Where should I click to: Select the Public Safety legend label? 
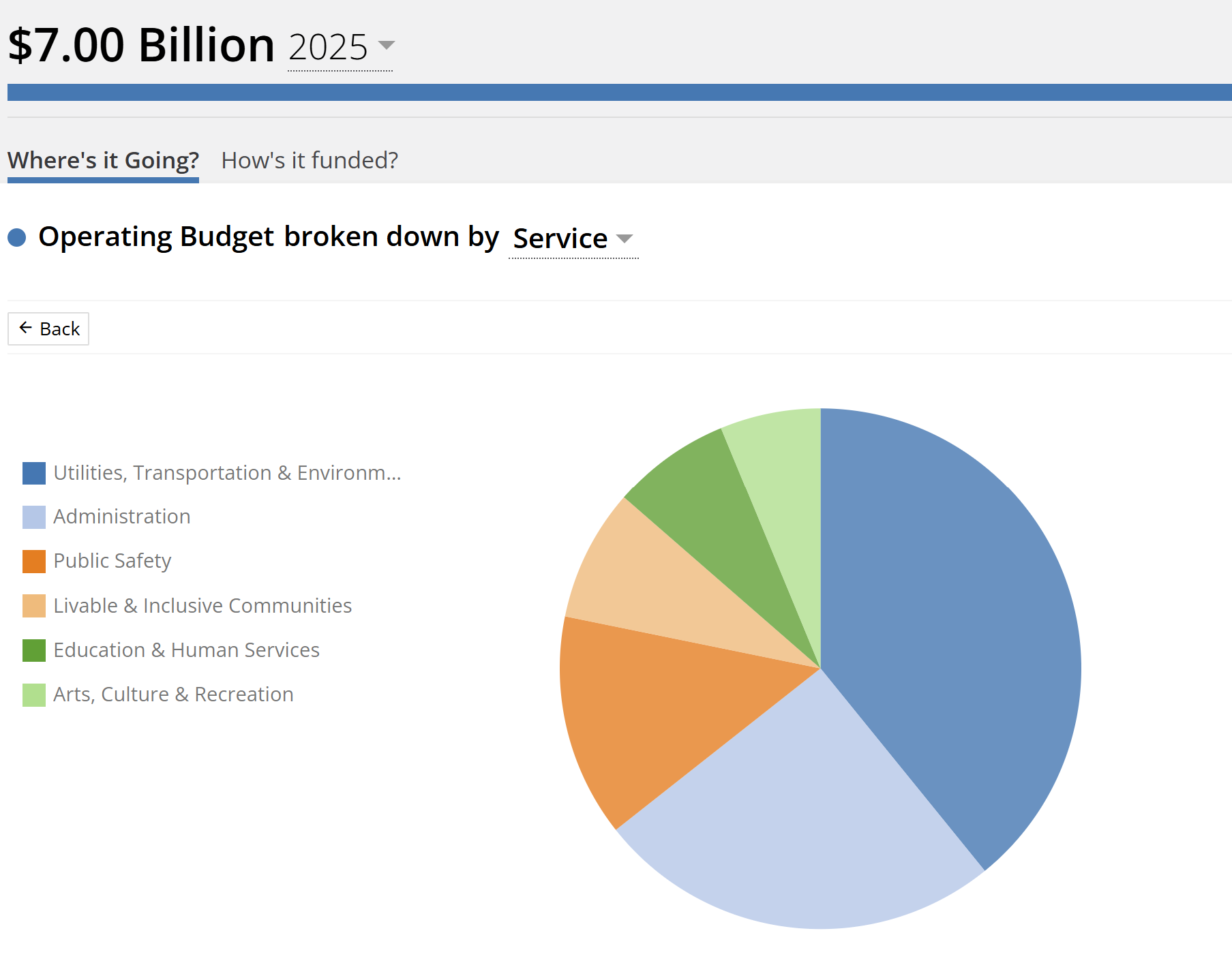point(112,561)
